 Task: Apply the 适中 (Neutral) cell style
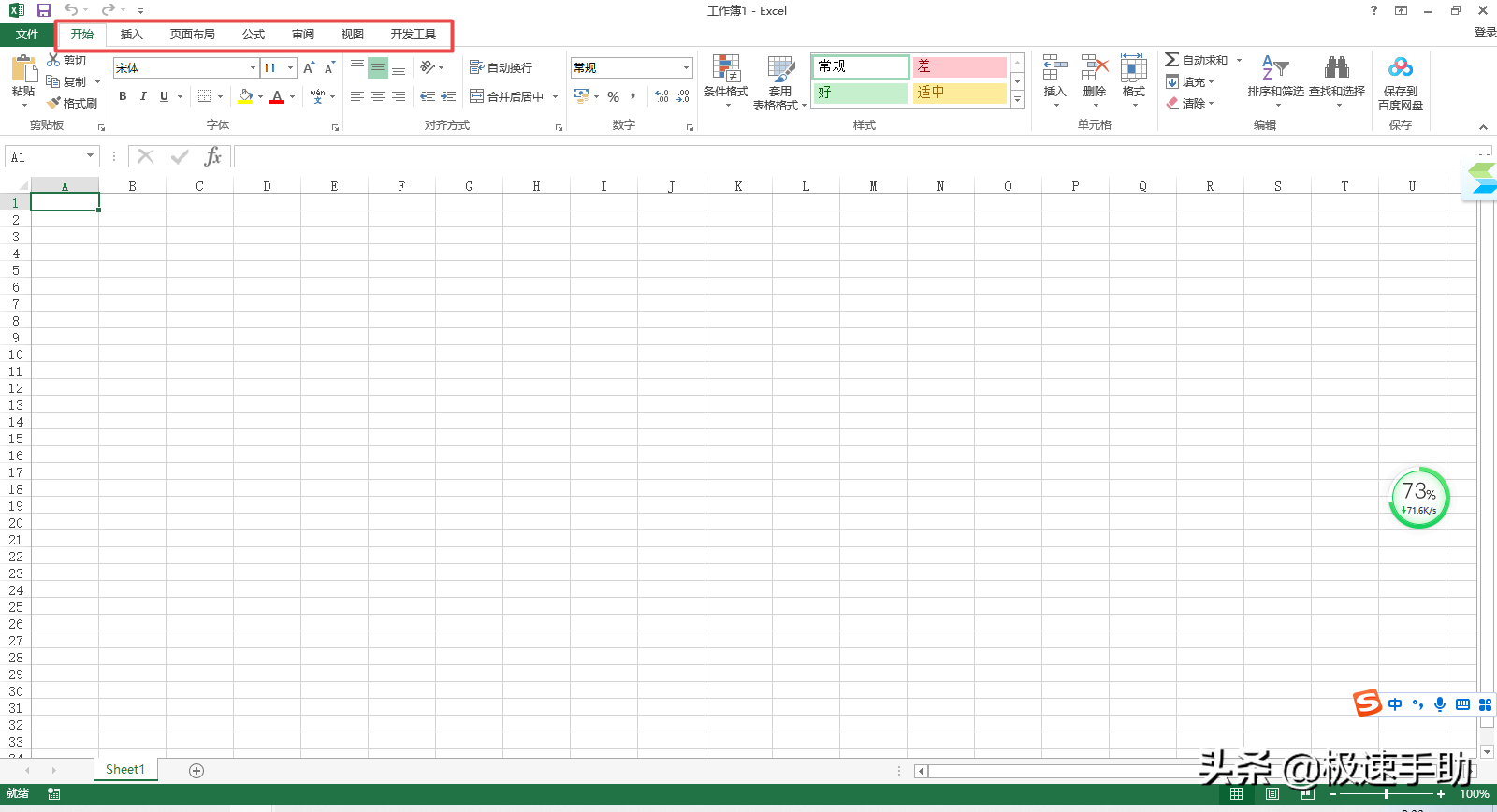pos(960,93)
